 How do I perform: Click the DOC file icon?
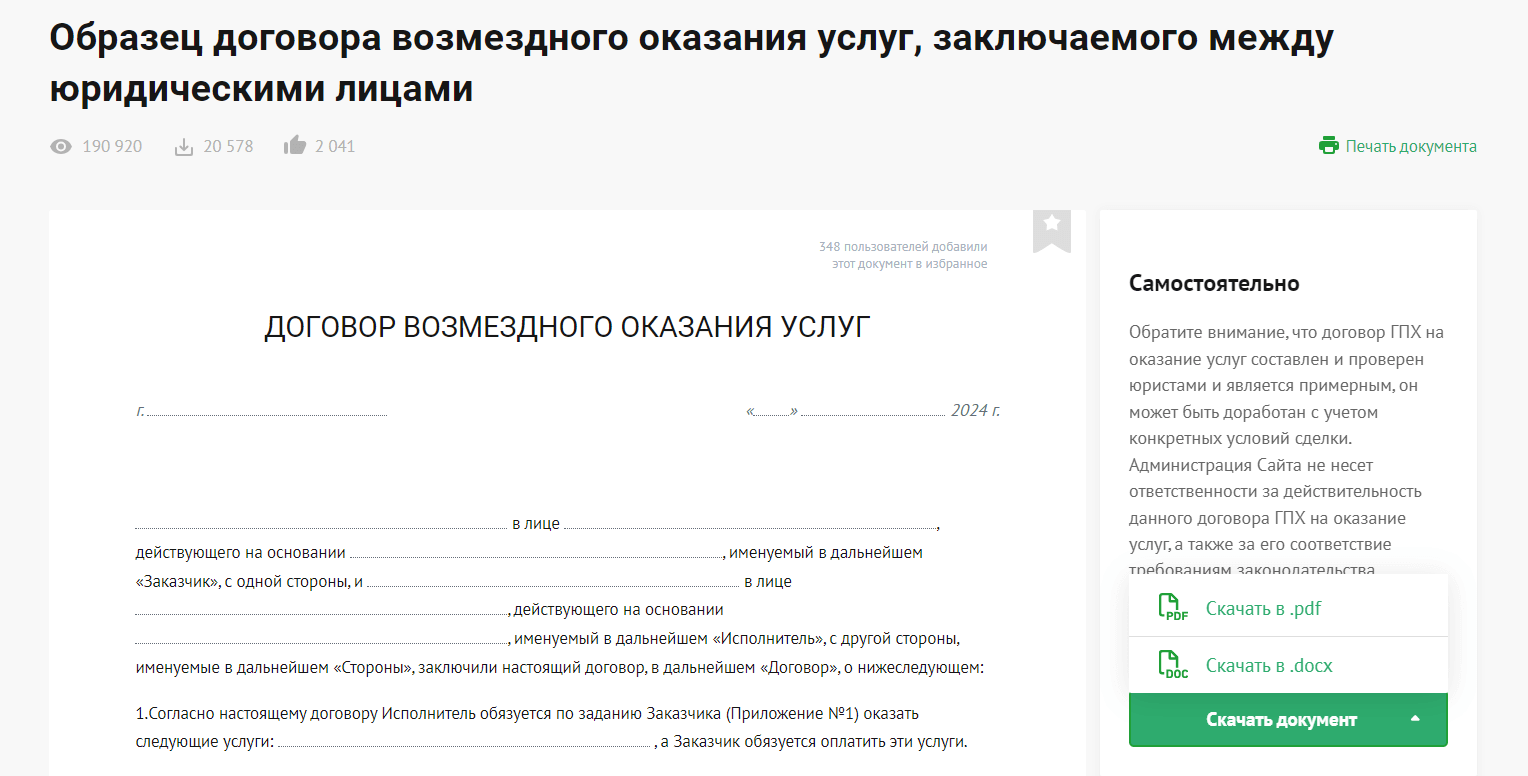pos(1174,665)
